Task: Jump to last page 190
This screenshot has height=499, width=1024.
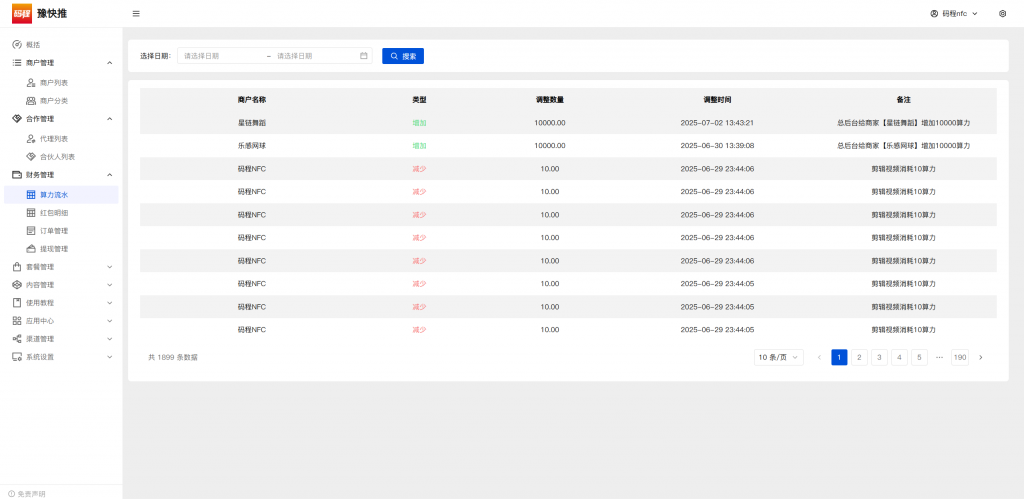Action: 959,357
